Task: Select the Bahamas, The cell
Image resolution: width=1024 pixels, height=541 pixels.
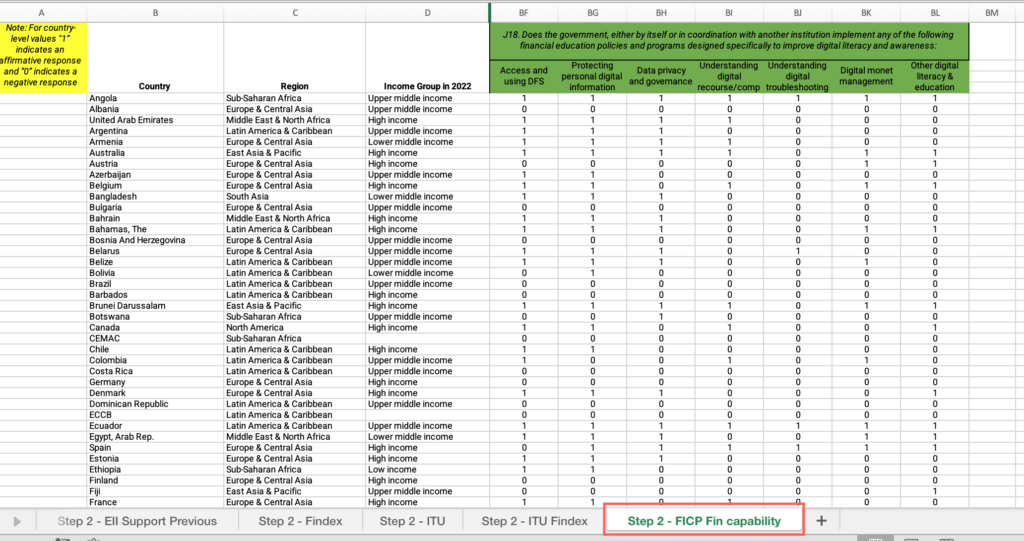Action: 155,229
